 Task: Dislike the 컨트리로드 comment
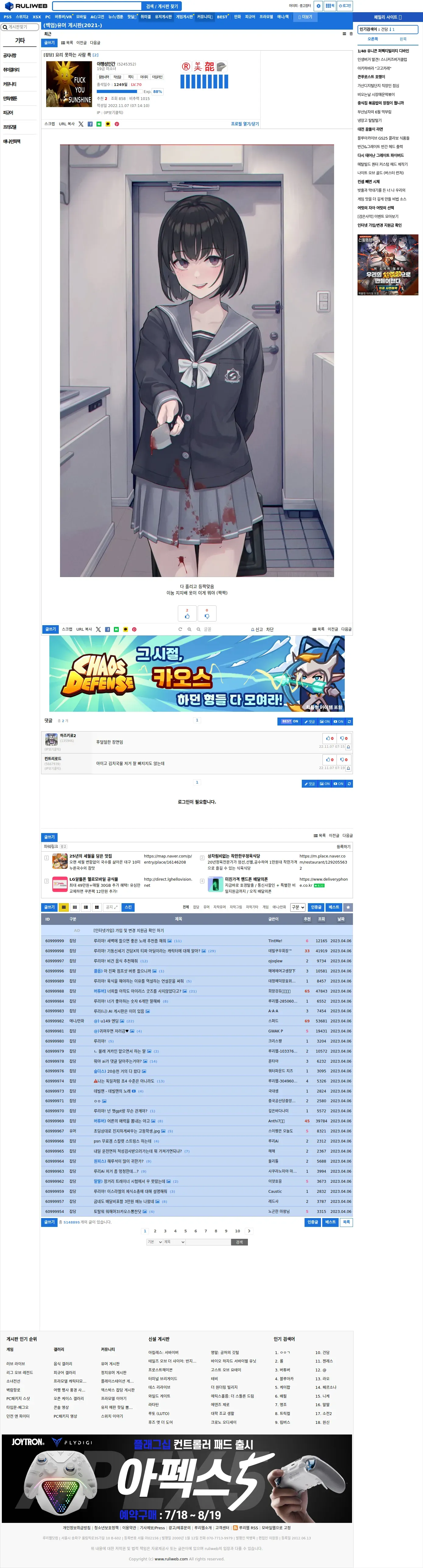(x=344, y=760)
